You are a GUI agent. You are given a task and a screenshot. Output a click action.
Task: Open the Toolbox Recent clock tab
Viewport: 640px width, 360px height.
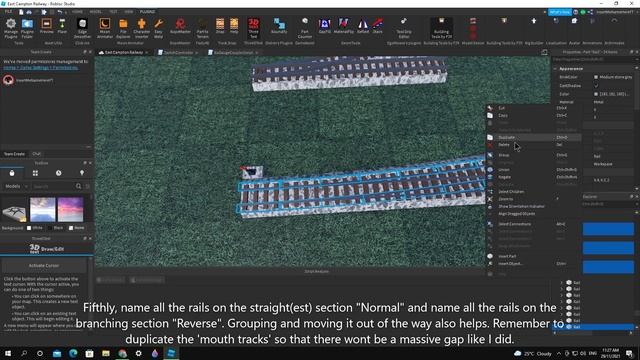(59, 173)
